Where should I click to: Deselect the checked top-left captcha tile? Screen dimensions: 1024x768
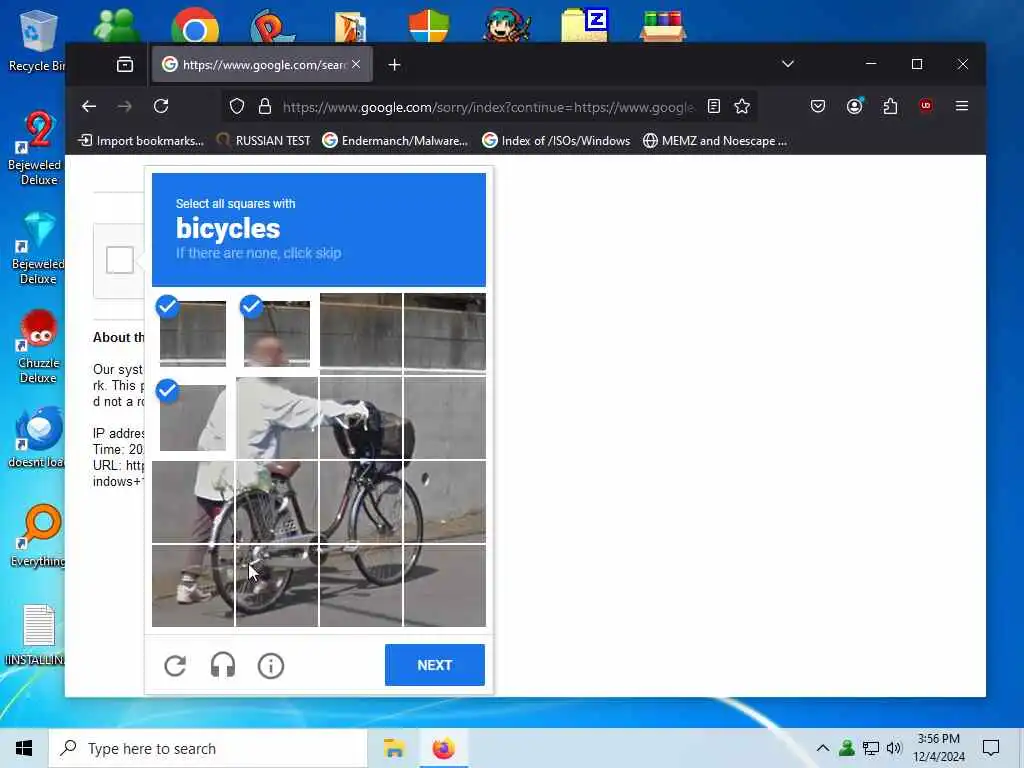193,333
